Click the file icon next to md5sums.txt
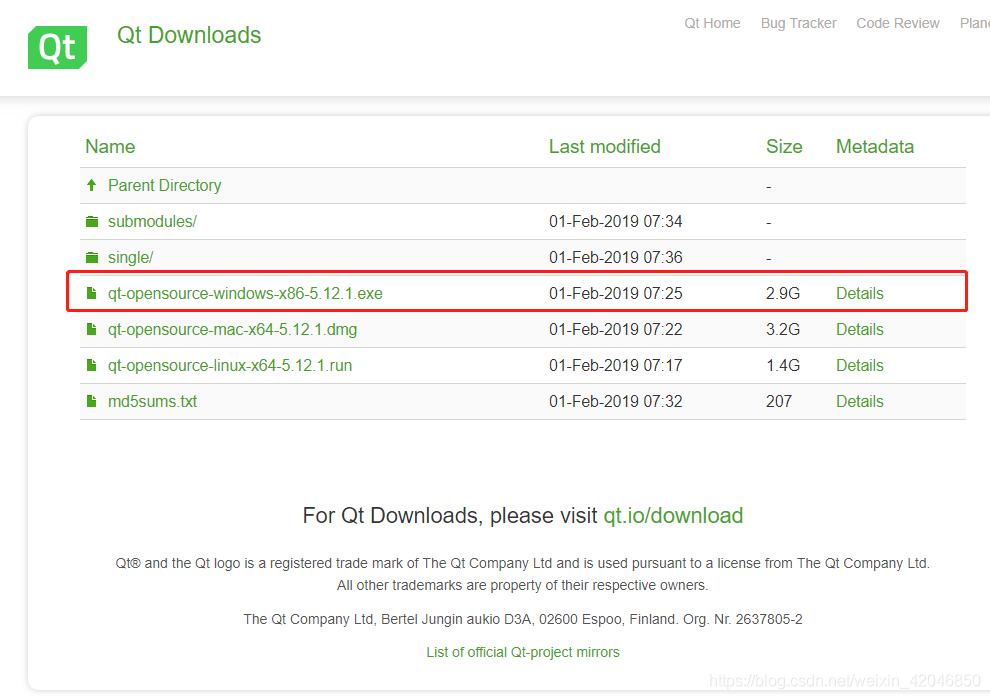 (92, 401)
